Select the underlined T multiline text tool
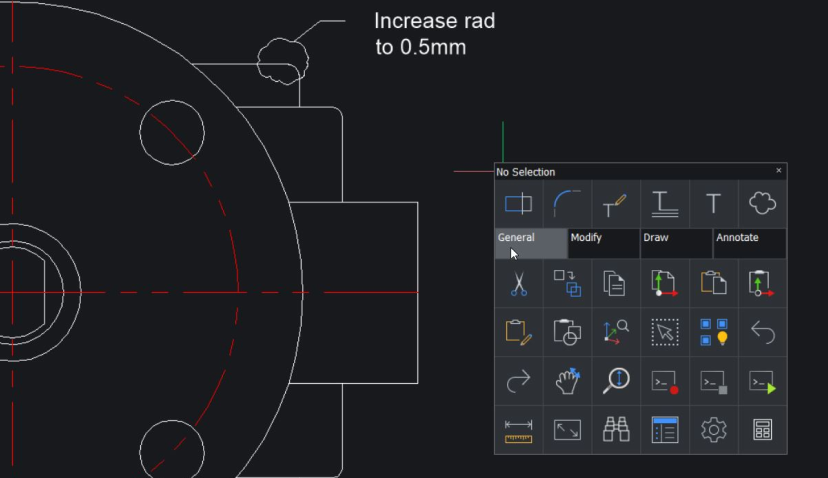 click(665, 203)
